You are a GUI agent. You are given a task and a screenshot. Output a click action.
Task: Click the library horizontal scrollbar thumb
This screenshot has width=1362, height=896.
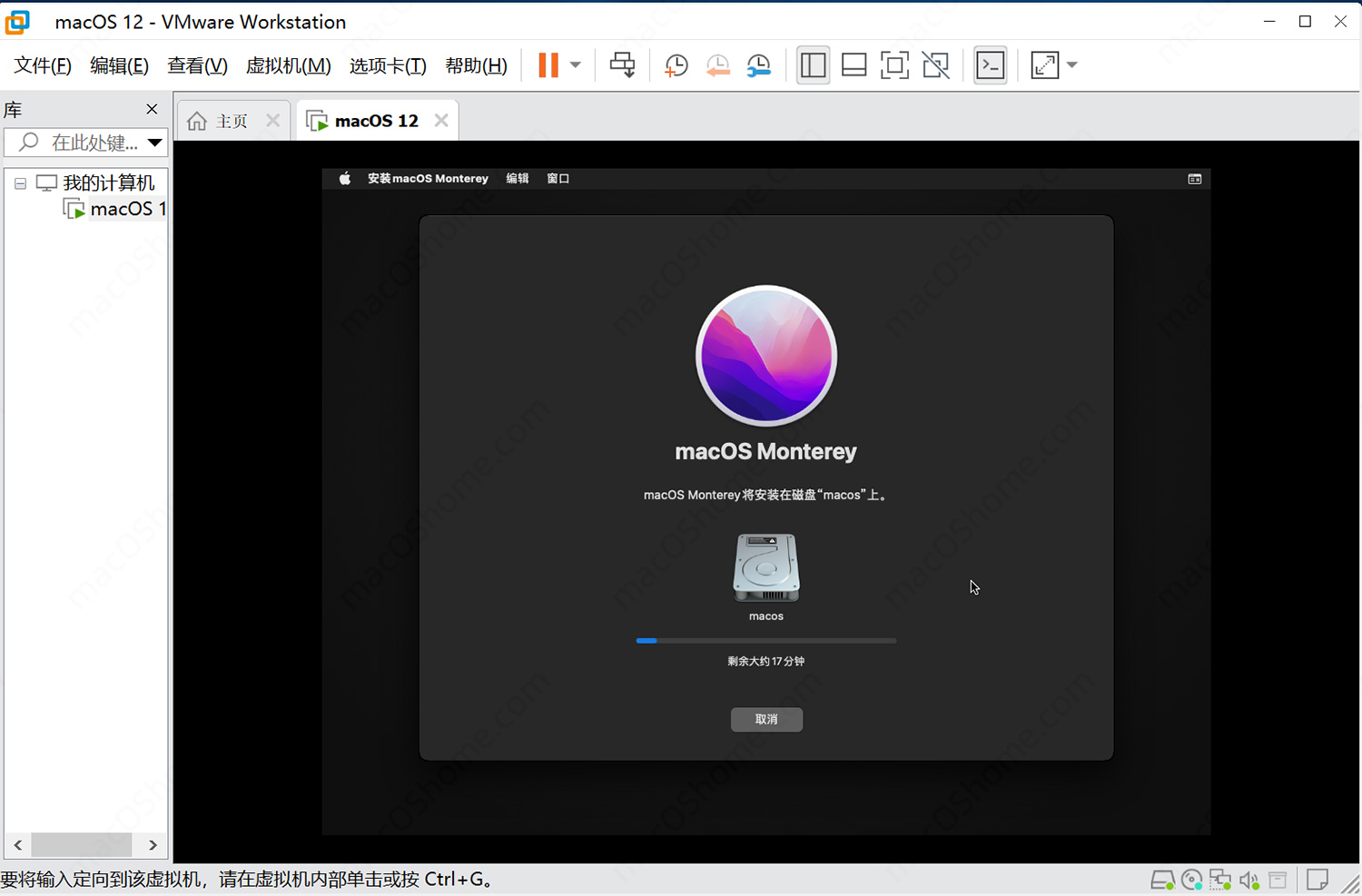pyautogui.click(x=82, y=844)
